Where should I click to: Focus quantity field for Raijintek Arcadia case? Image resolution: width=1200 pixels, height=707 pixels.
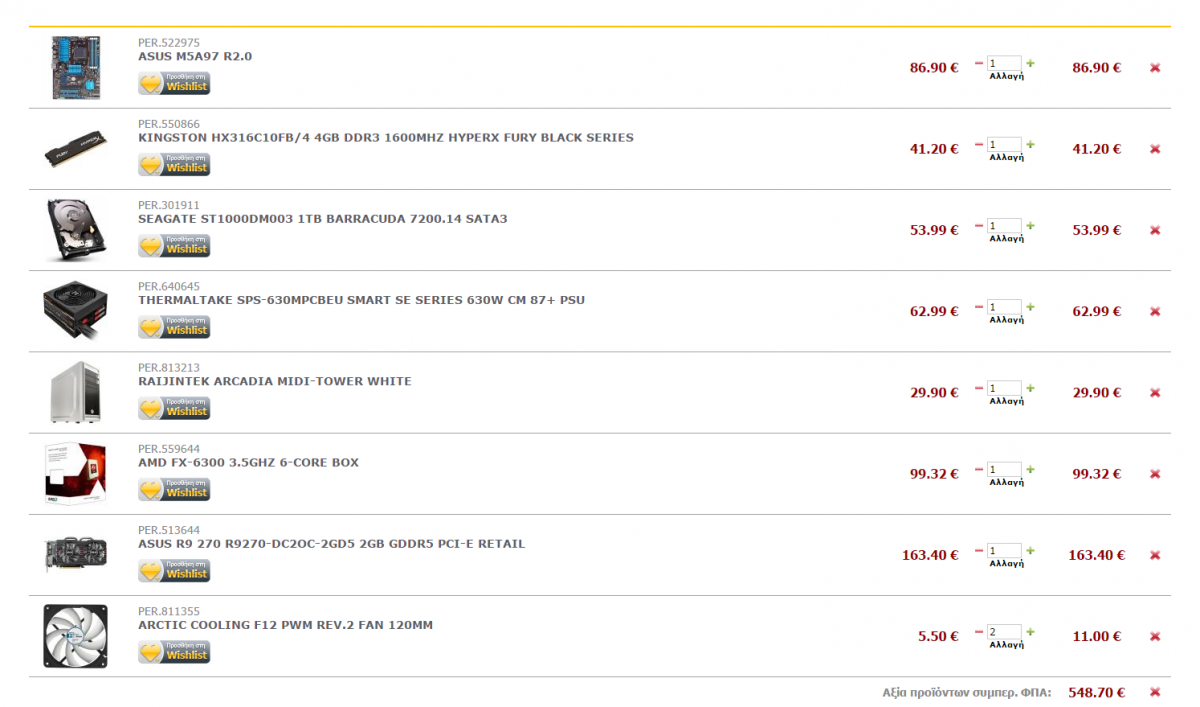1004,388
